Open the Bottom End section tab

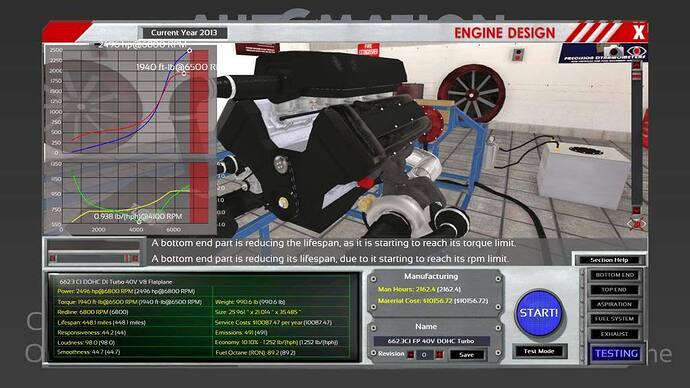click(x=614, y=275)
